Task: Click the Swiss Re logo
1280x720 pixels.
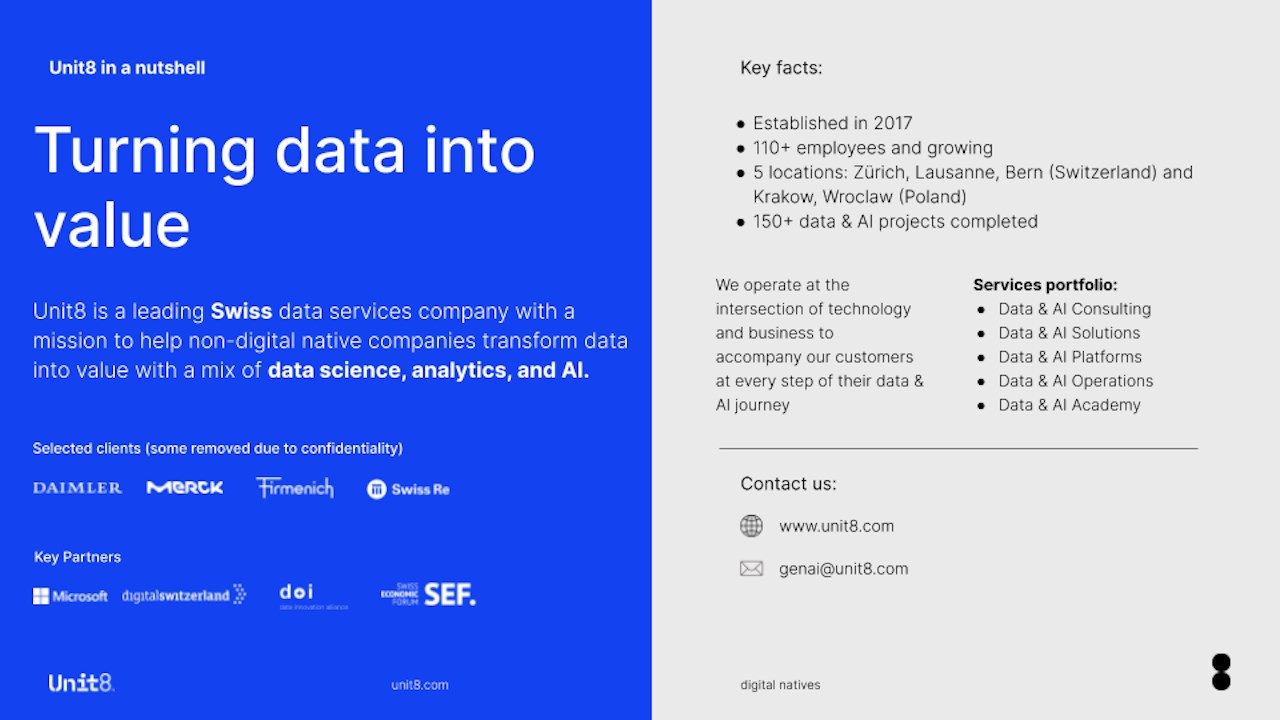Action: pyautogui.click(x=408, y=489)
